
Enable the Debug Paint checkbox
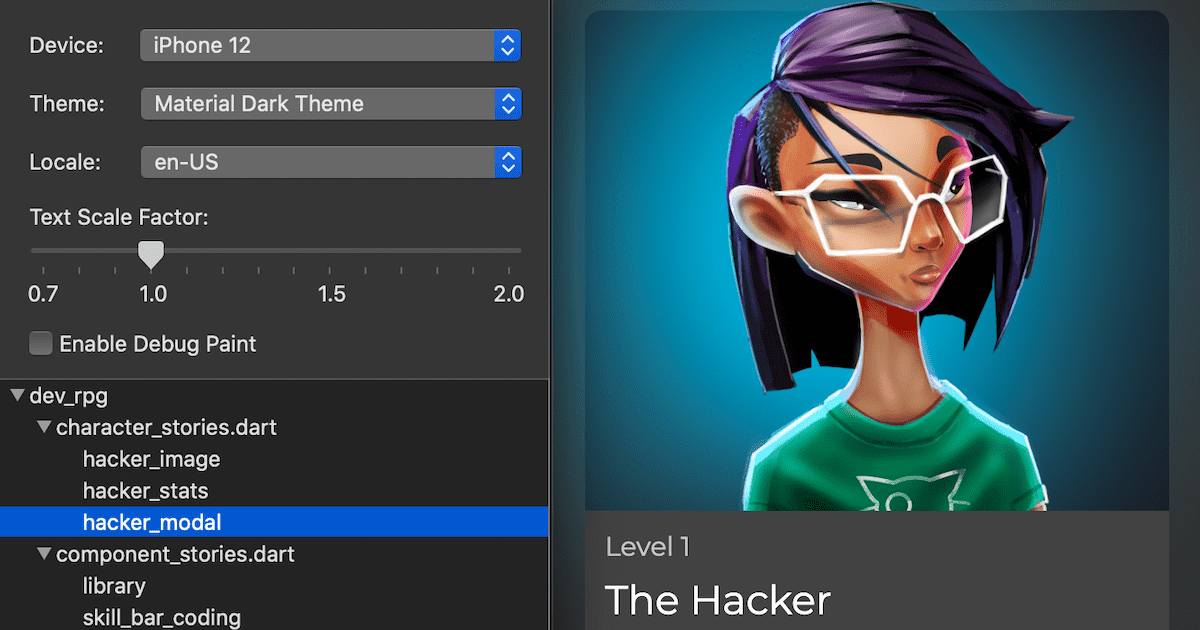41,344
